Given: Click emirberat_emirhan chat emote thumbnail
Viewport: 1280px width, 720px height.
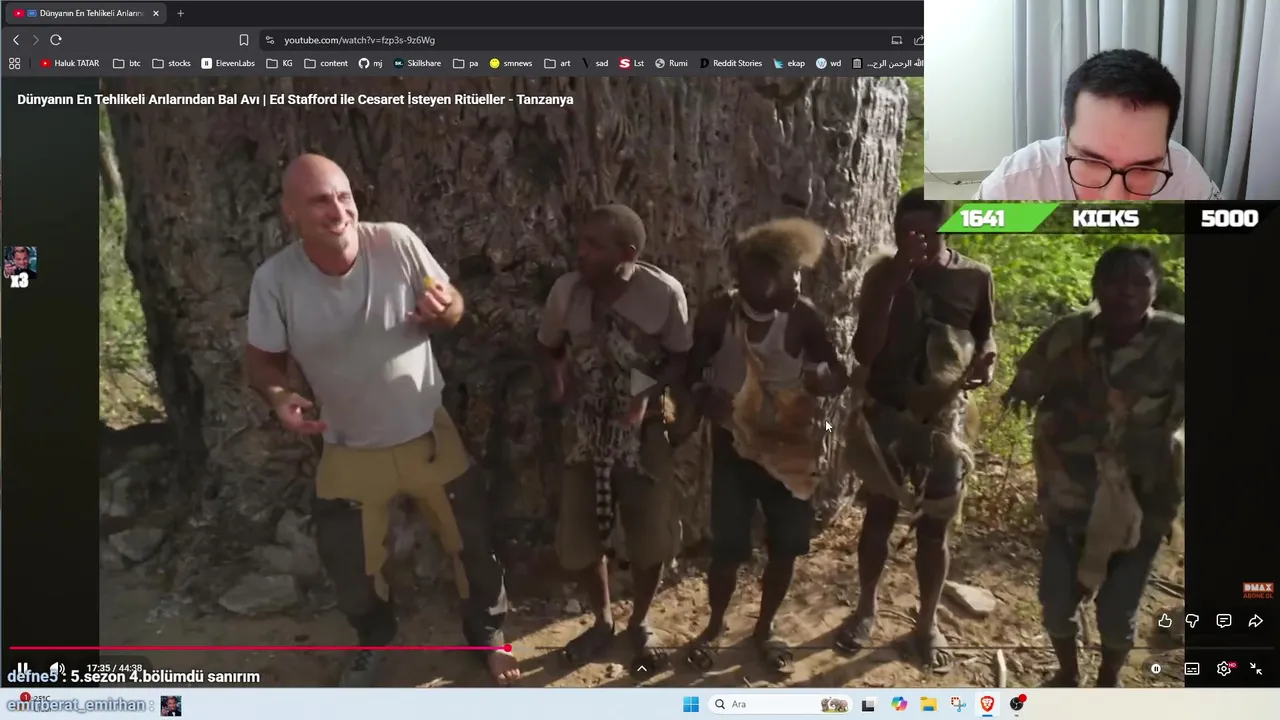Looking at the screenshot, I should coord(171,705).
